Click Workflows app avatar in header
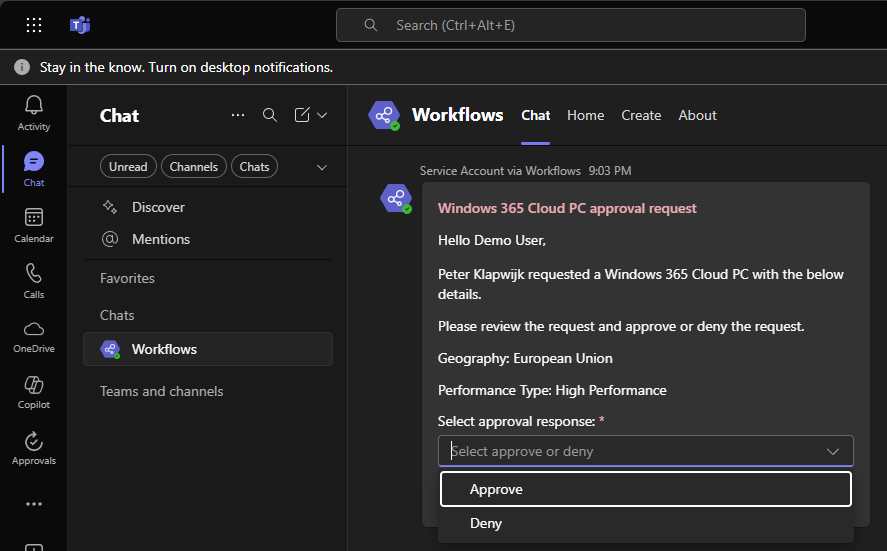 point(384,115)
